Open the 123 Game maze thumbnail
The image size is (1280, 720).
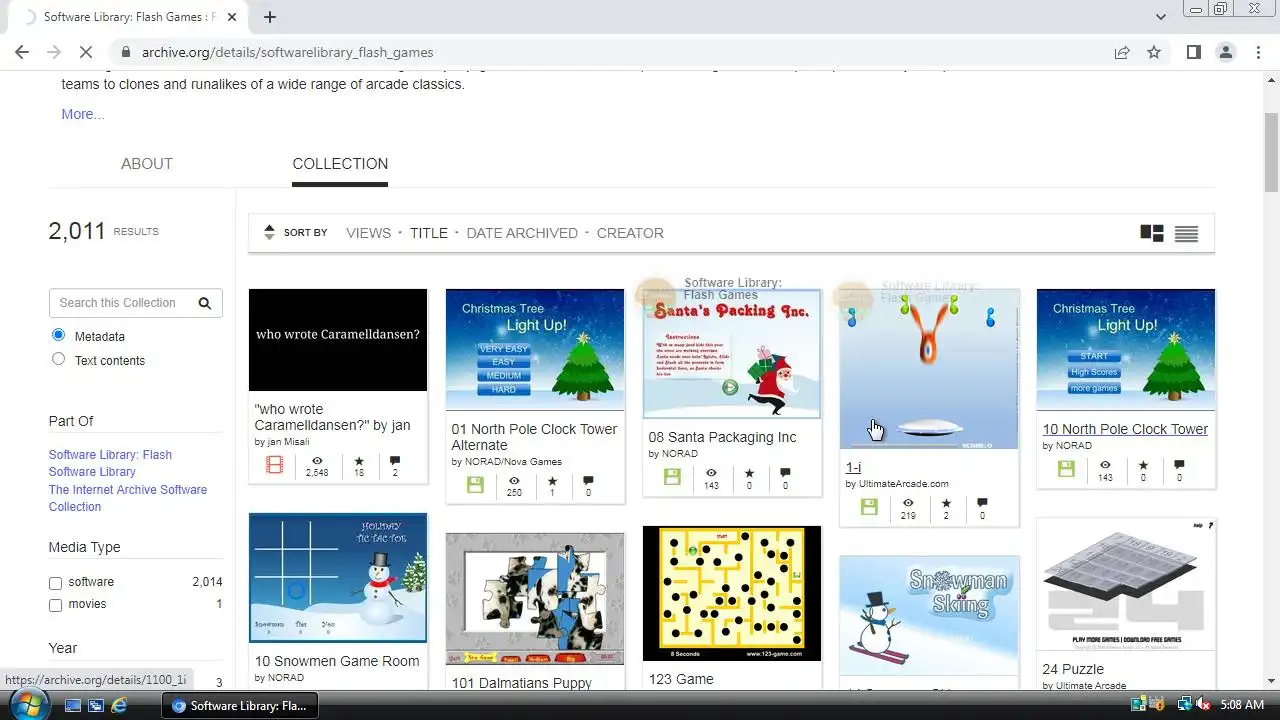coord(732,594)
